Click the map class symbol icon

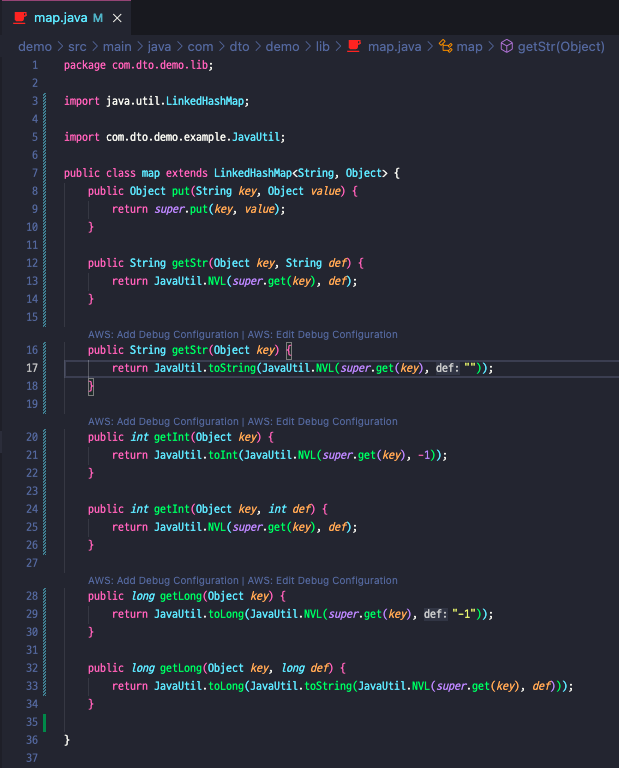pos(446,46)
